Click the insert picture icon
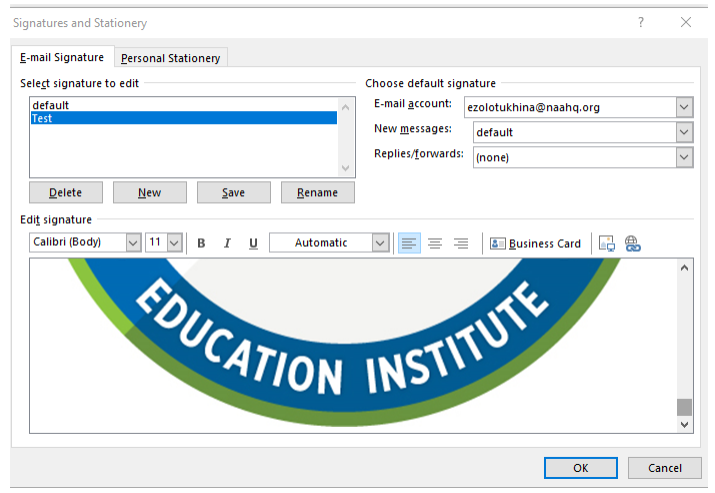This screenshot has height=493, width=715. (x=607, y=244)
